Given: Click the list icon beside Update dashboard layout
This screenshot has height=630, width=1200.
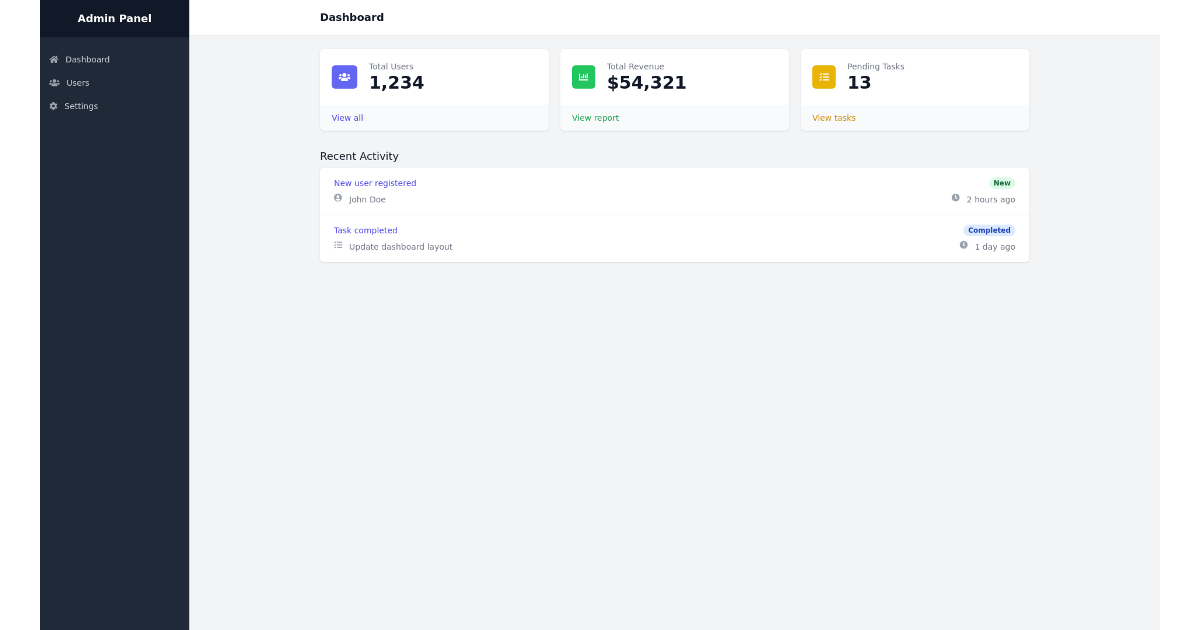Looking at the screenshot, I should 338,246.
